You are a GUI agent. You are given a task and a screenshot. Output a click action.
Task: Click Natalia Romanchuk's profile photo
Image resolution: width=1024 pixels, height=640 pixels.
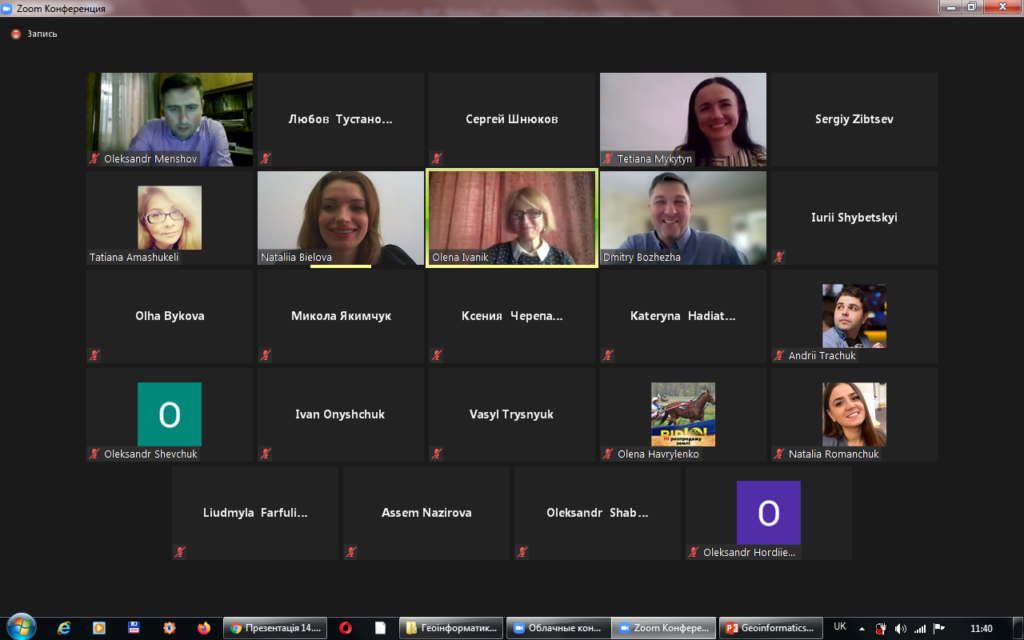(853, 413)
